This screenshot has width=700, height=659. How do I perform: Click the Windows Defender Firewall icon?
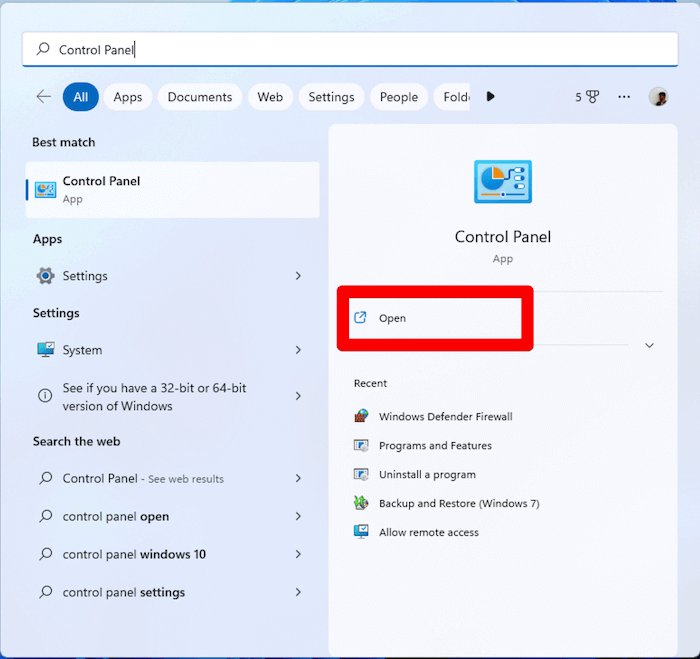[x=361, y=416]
